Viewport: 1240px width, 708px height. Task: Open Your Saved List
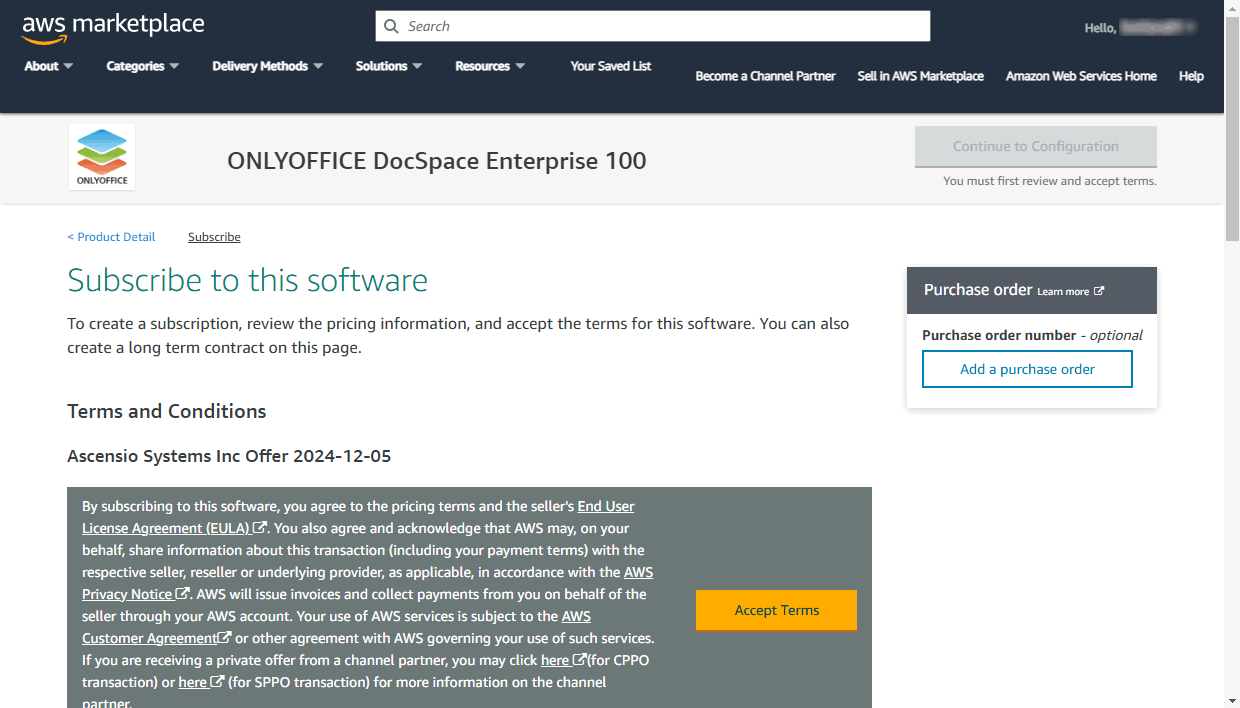coord(610,66)
